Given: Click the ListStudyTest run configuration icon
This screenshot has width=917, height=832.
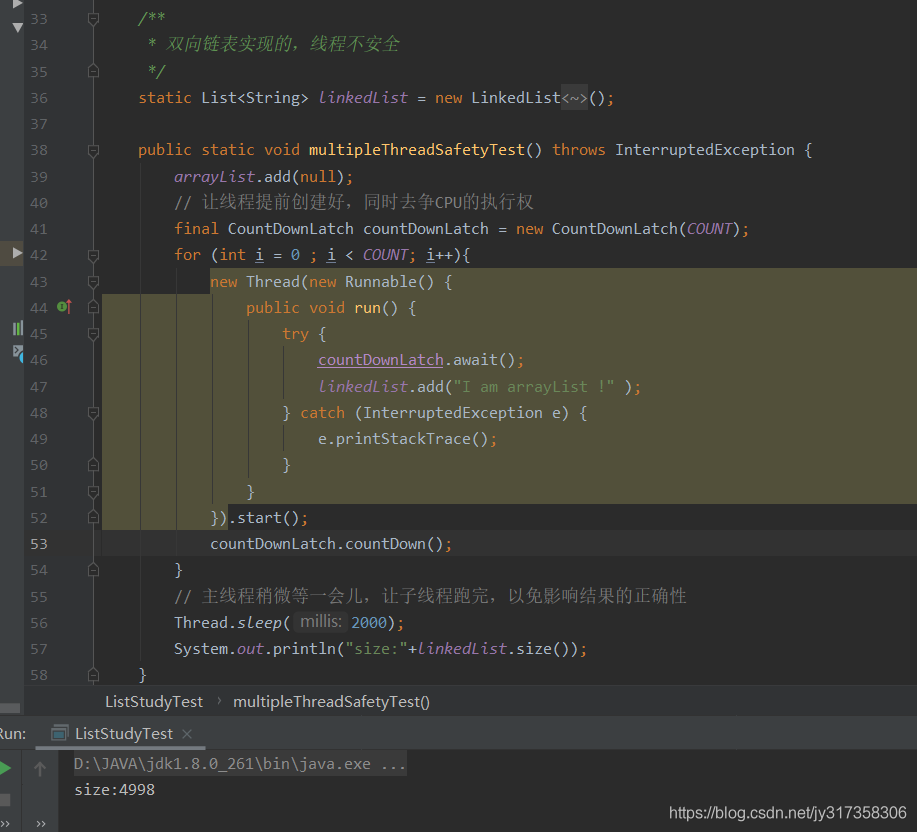Looking at the screenshot, I should point(59,733).
